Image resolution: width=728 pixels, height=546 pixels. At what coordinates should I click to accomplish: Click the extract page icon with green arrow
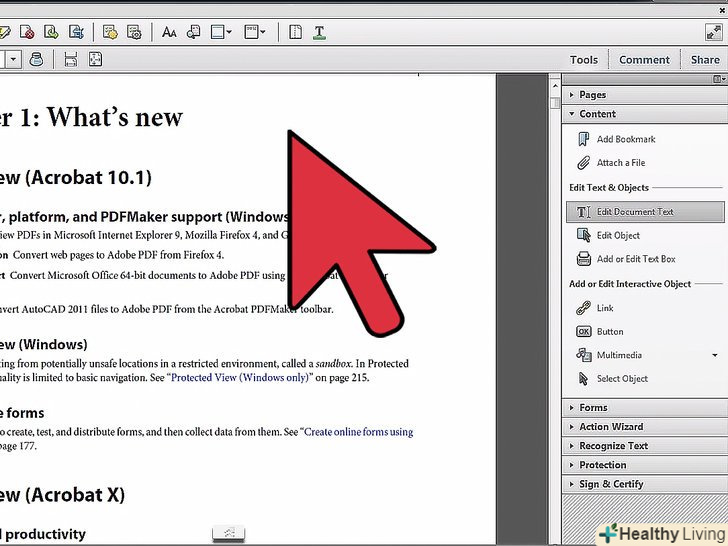coord(51,32)
